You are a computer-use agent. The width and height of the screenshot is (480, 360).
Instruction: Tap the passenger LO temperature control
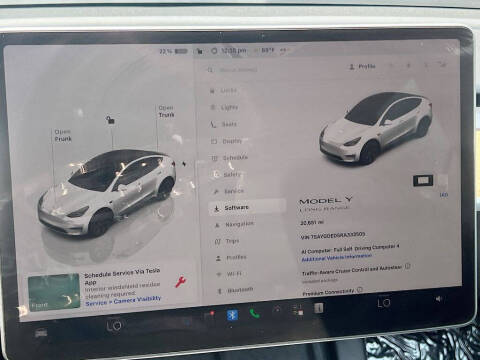tap(384, 303)
